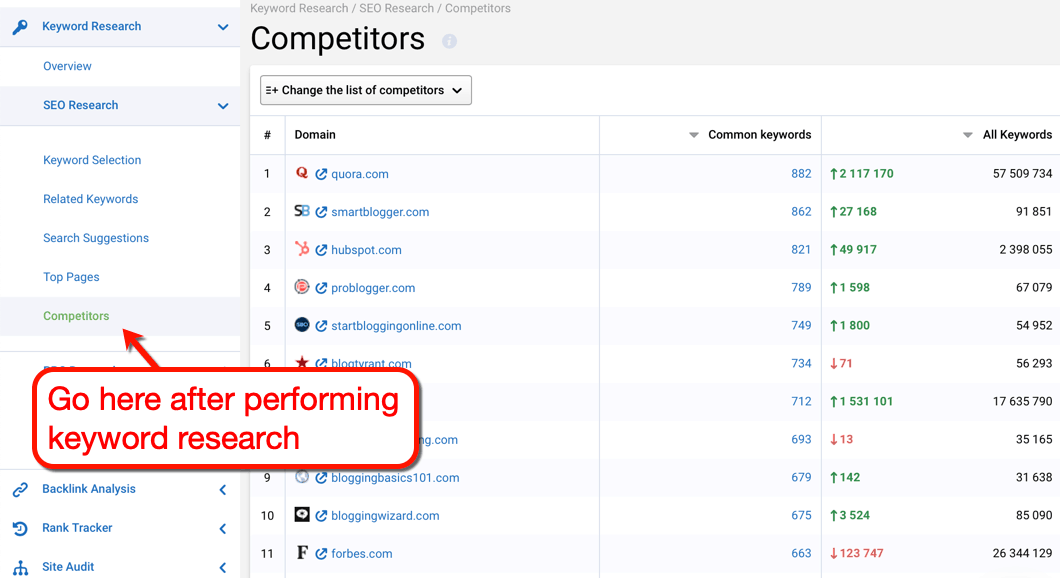Click the info icon beside Competitors heading
1060x578 pixels.
[x=447, y=41]
